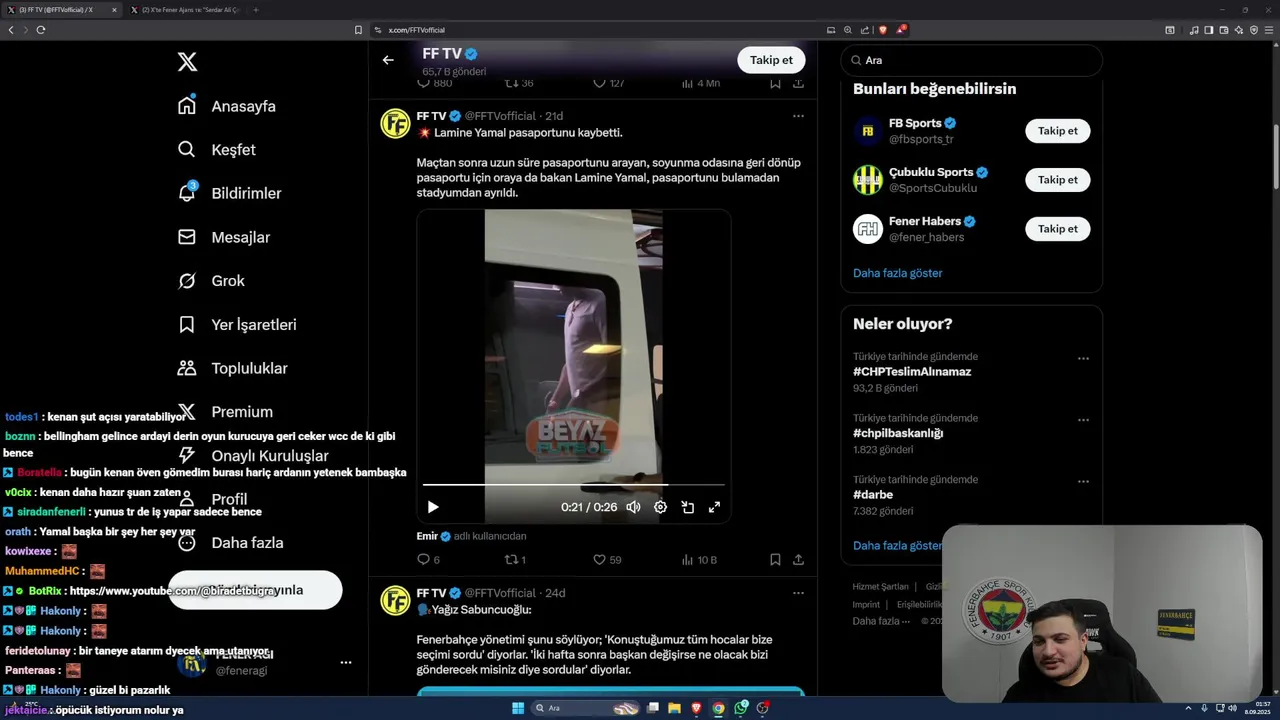Open Fener Habers profile name

(924, 221)
